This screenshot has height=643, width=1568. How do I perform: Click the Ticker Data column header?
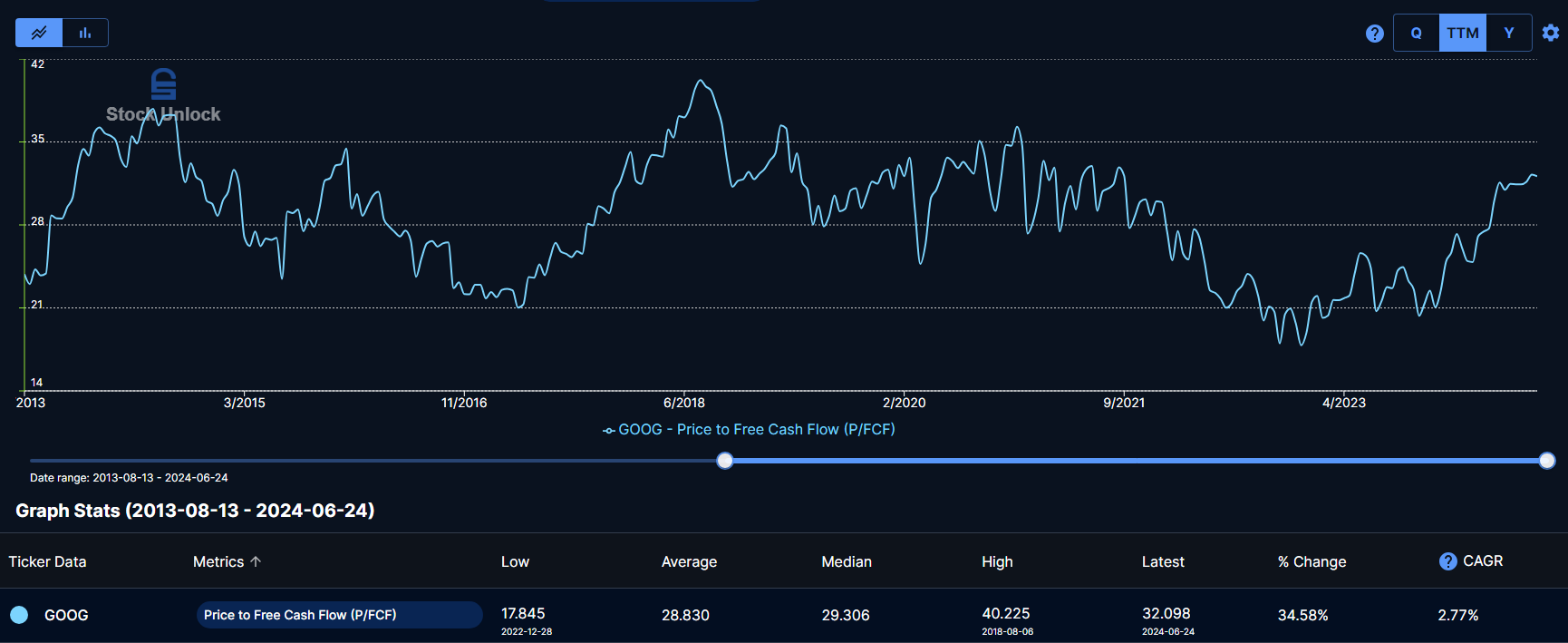pos(47,561)
